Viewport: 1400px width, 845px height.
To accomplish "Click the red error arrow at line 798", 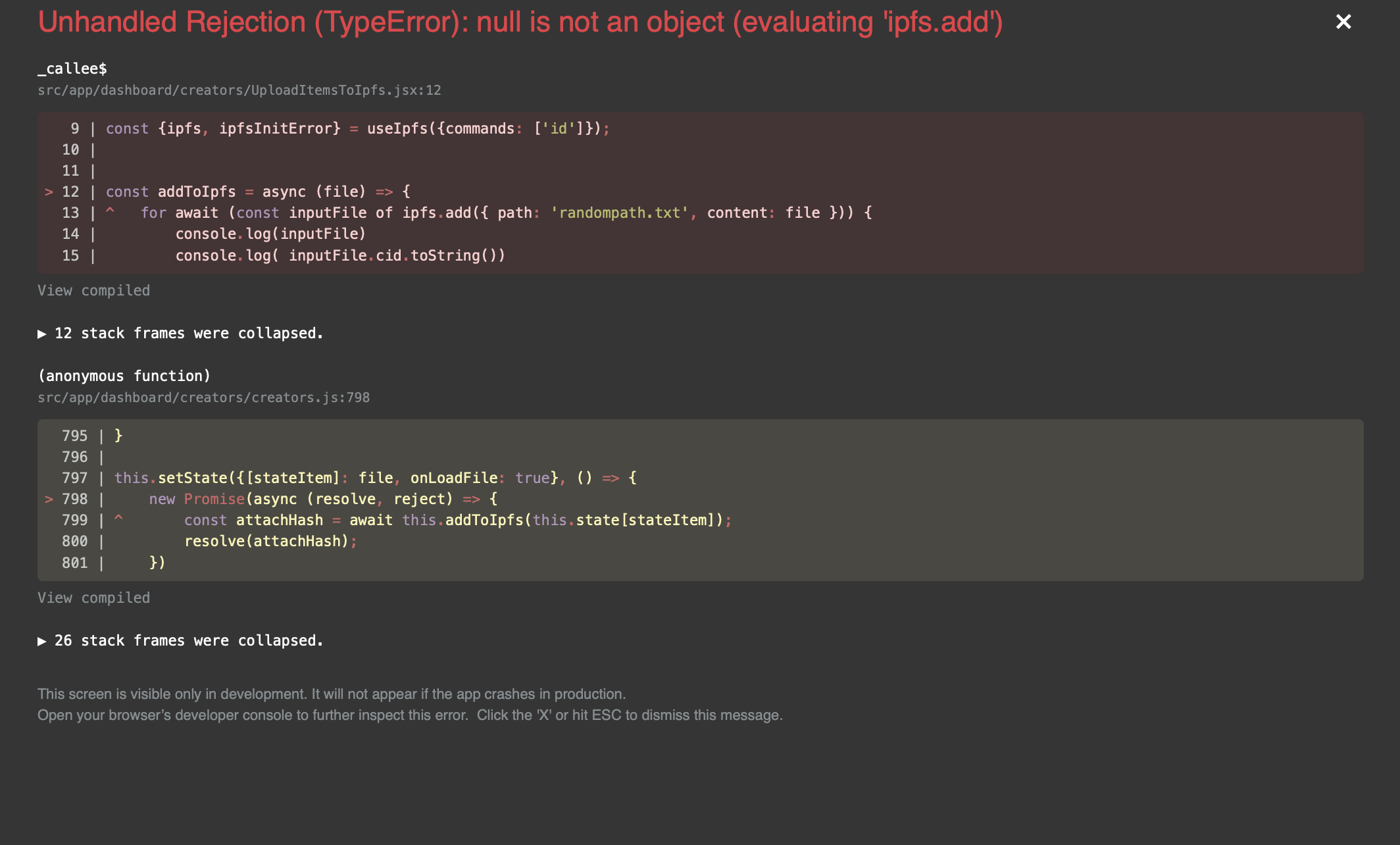I will click(49, 499).
